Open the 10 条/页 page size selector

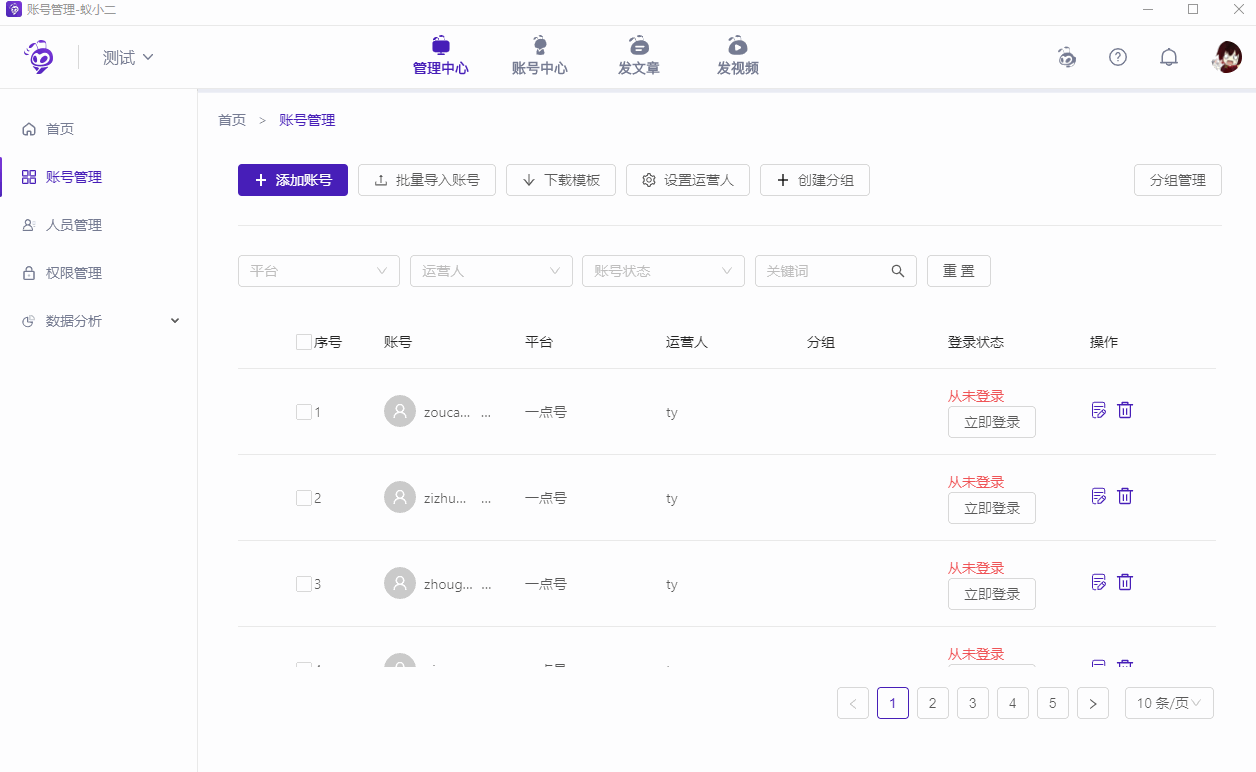pyautogui.click(x=1169, y=703)
